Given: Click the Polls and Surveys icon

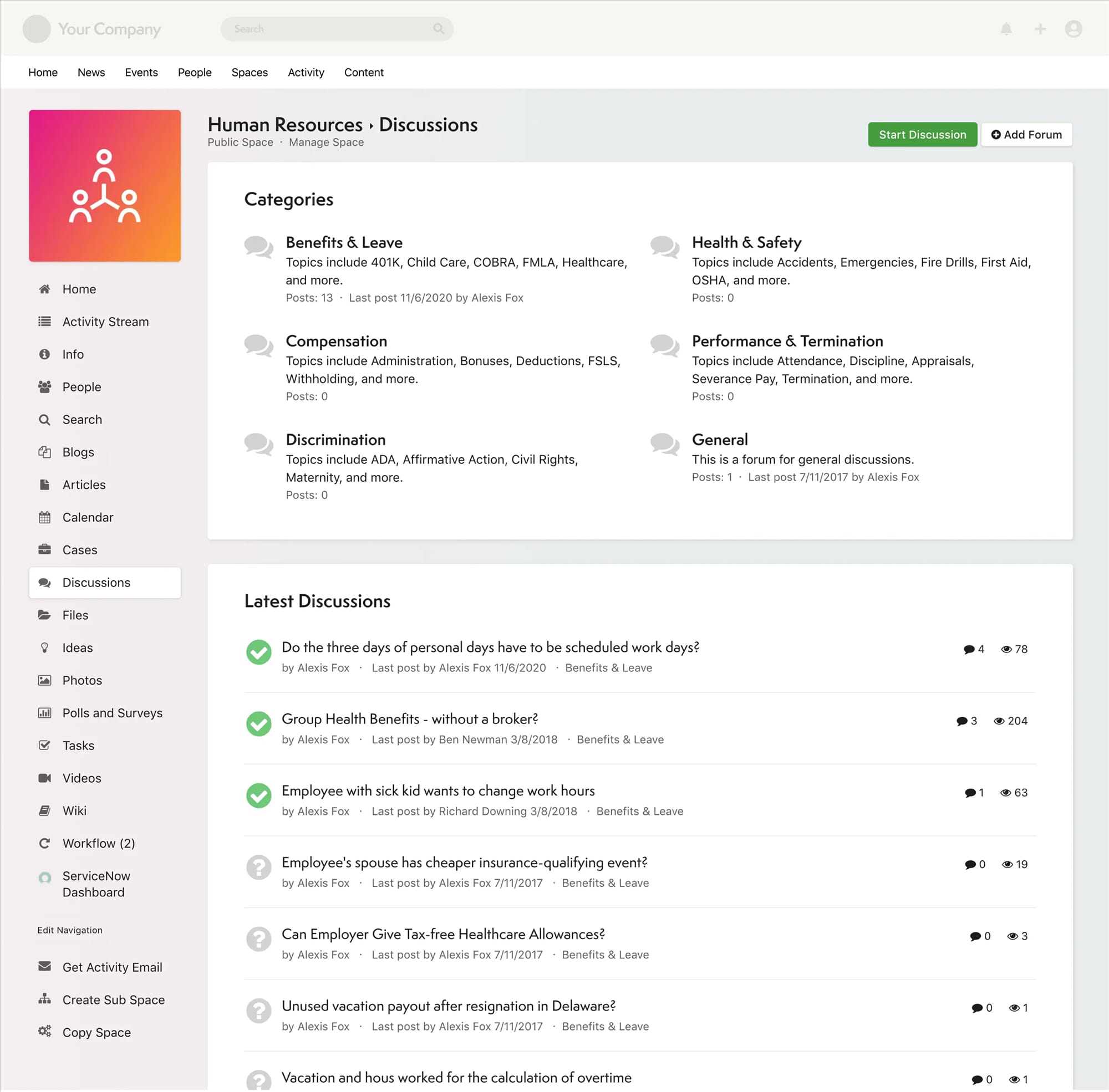Looking at the screenshot, I should click(x=45, y=712).
